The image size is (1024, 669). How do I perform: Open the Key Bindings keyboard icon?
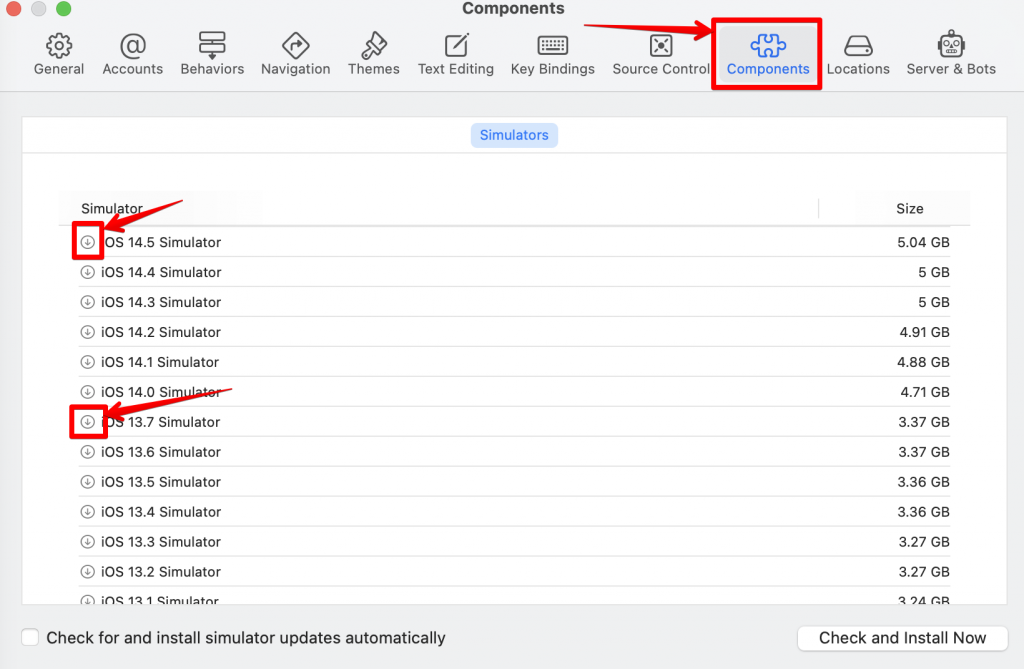(x=552, y=45)
